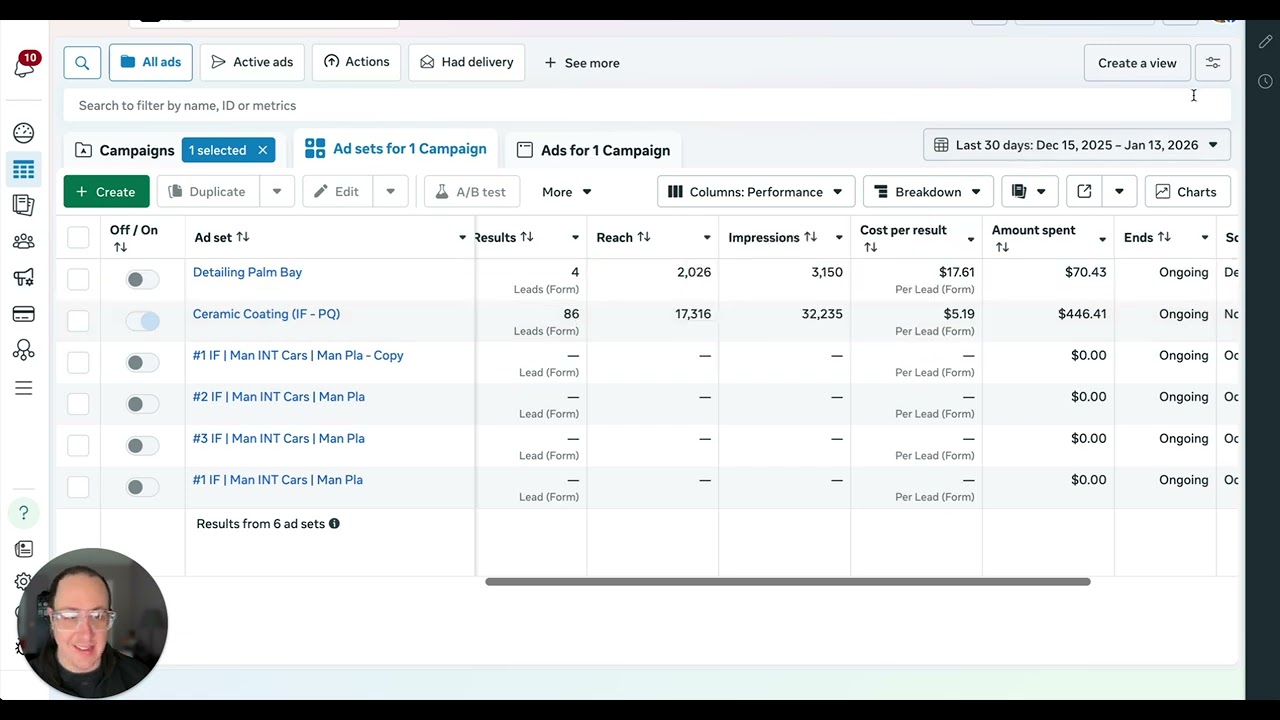Open the advertising megaphone icon in sidebar

click(24, 278)
